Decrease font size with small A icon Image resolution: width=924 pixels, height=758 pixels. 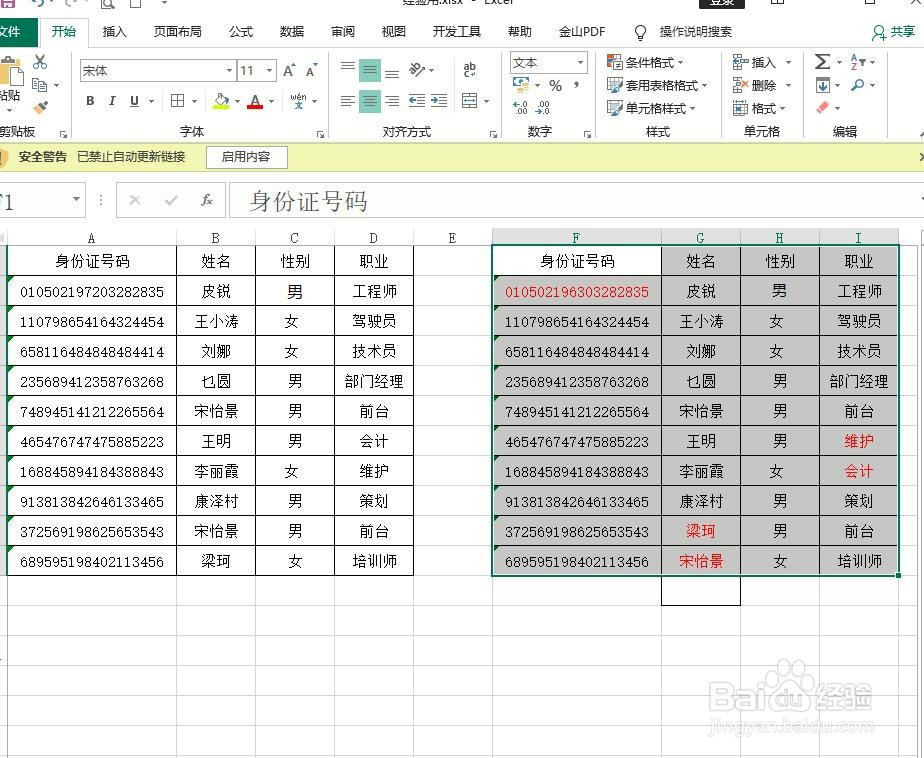(311, 71)
